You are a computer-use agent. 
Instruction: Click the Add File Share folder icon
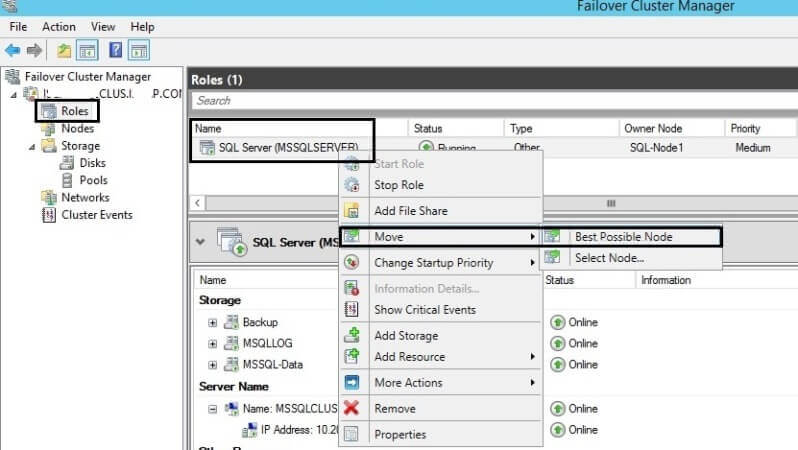pos(352,211)
